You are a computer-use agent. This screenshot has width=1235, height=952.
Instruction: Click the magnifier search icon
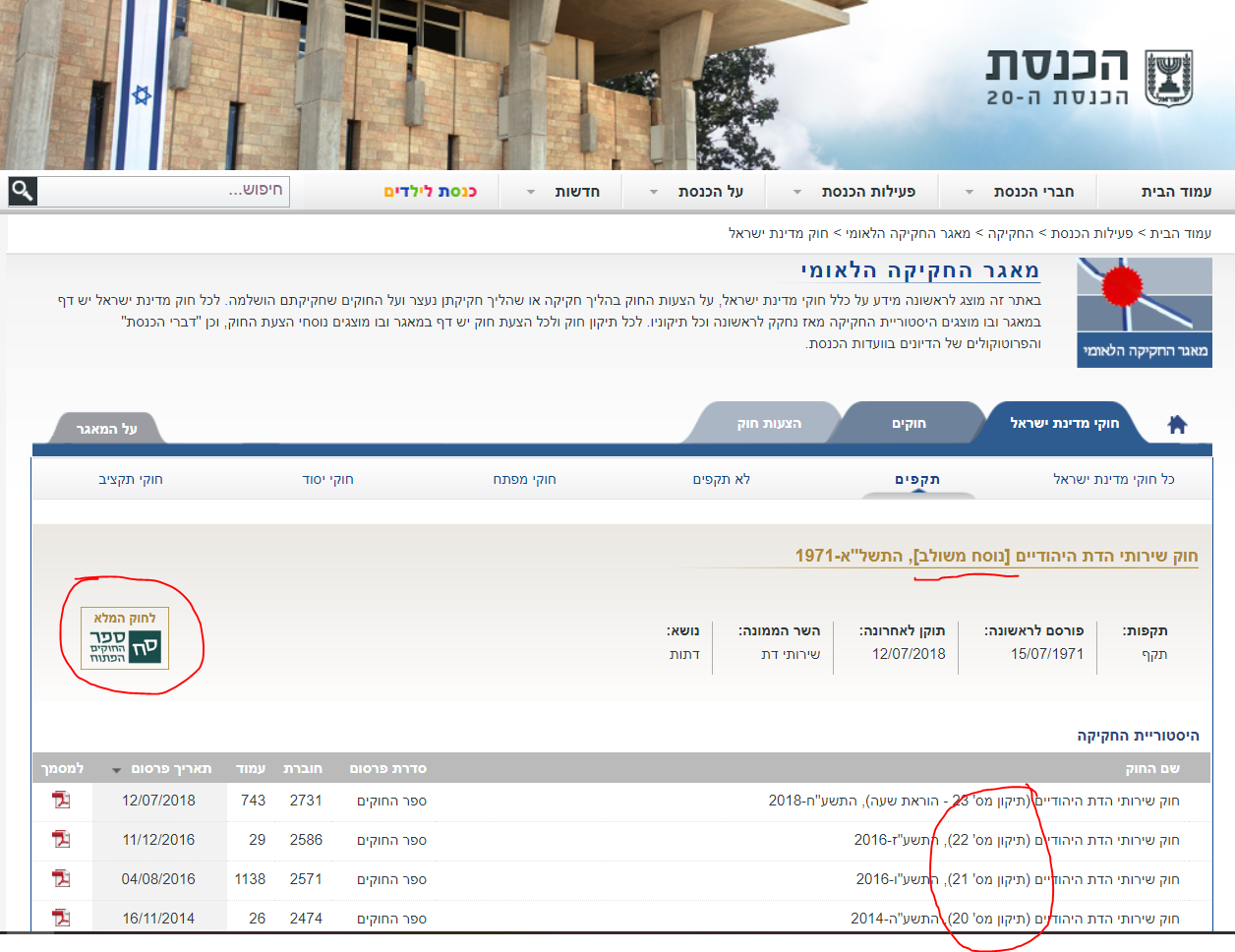click(23, 191)
